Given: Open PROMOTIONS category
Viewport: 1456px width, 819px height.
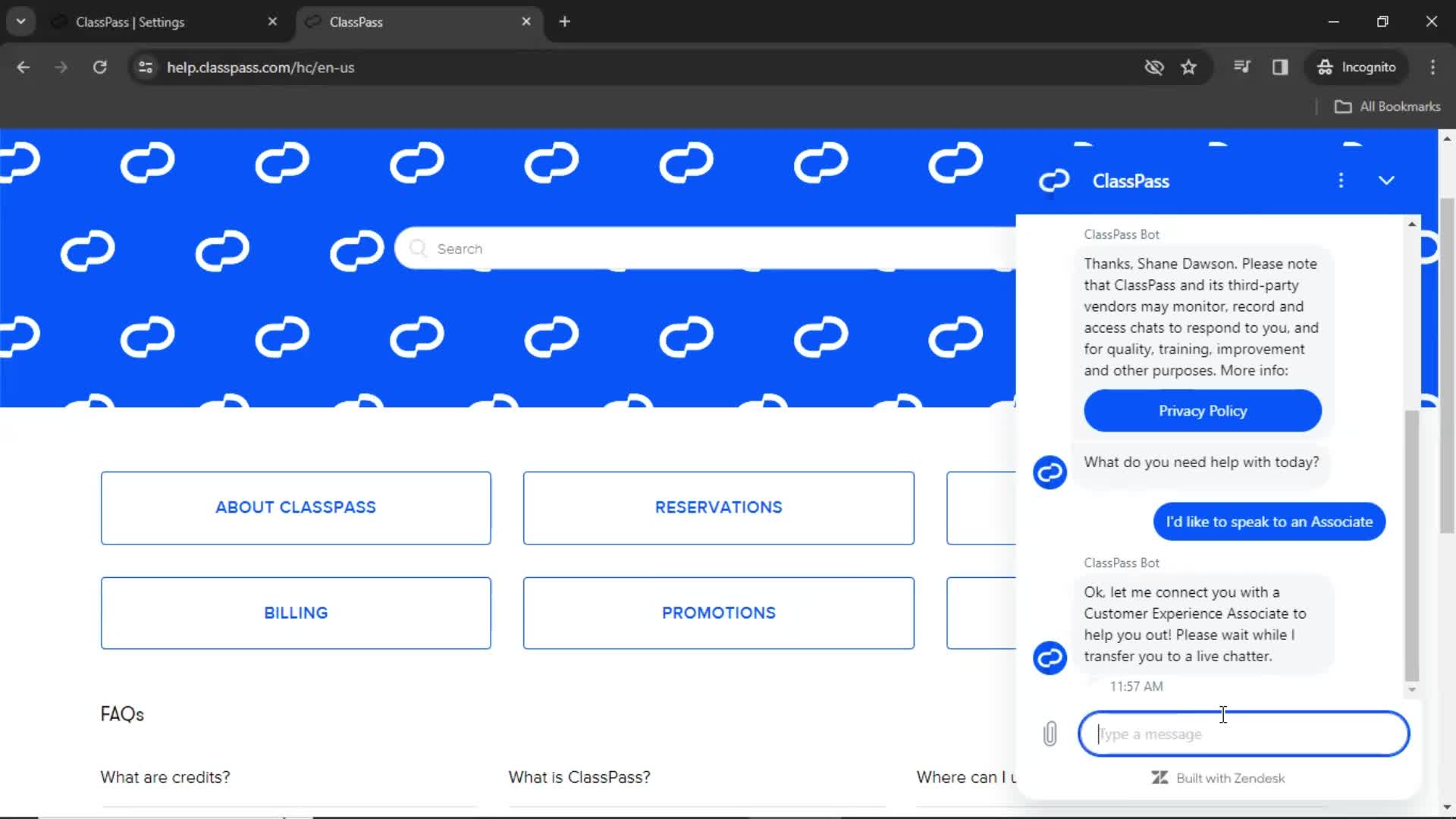Looking at the screenshot, I should point(718,613).
